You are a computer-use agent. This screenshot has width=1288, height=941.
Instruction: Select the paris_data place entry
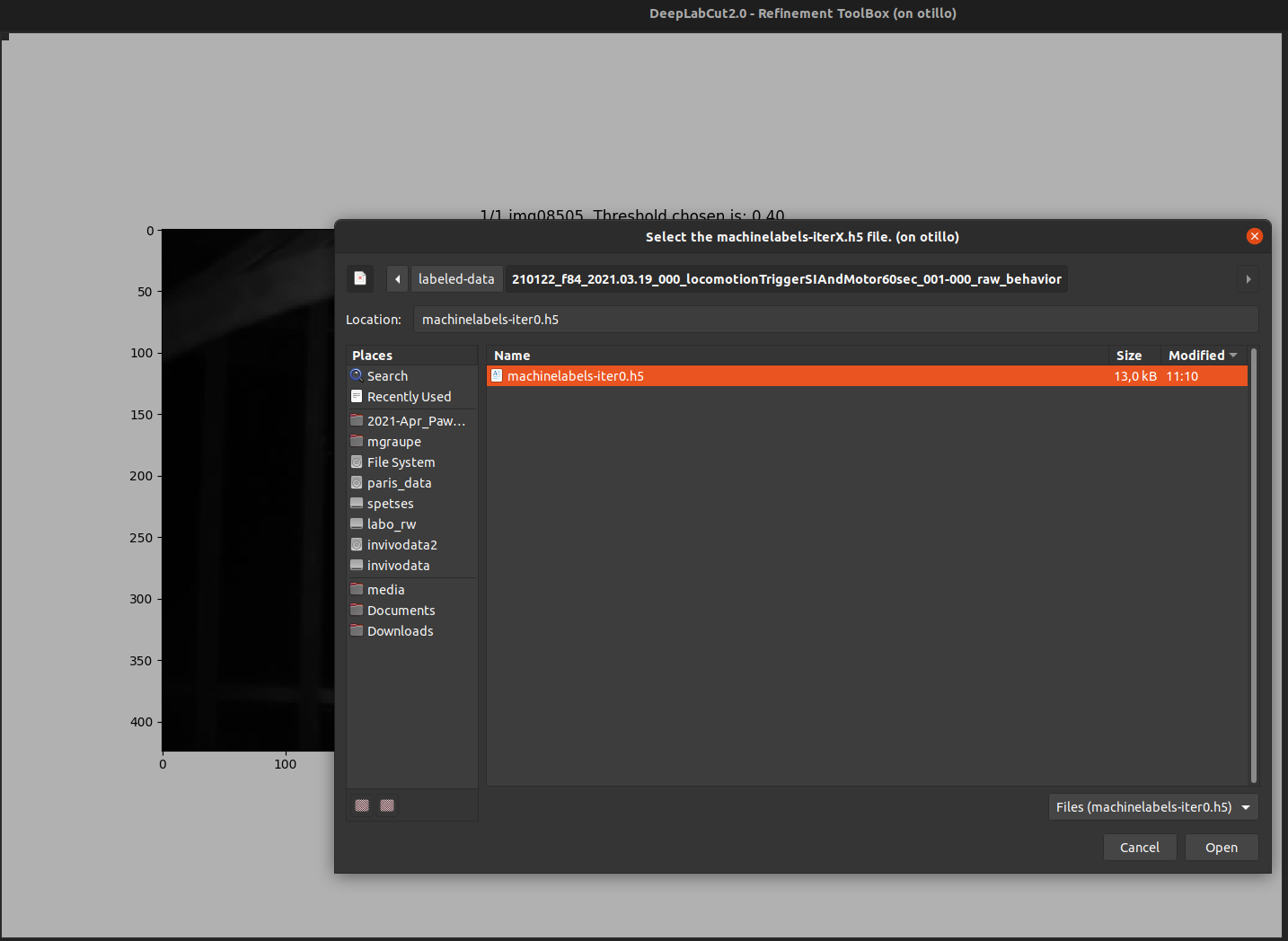pyautogui.click(x=399, y=482)
